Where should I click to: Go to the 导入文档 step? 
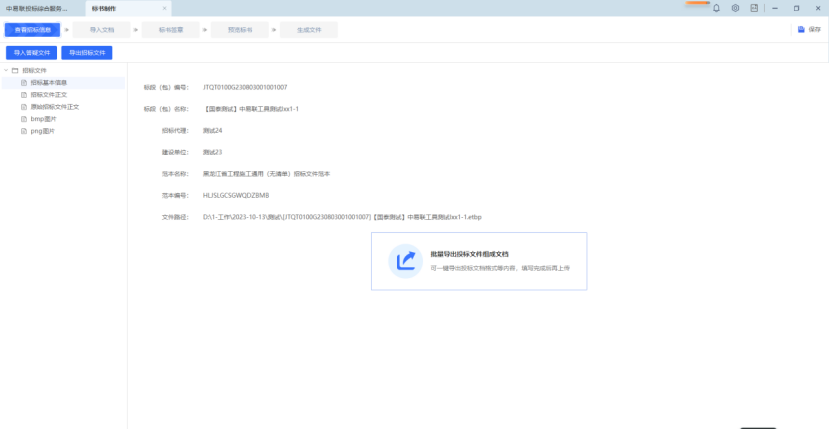tap(102, 30)
